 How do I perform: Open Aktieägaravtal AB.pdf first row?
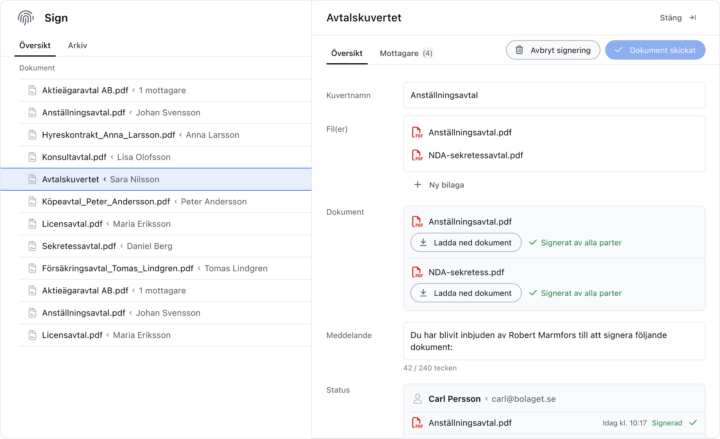[165, 90]
